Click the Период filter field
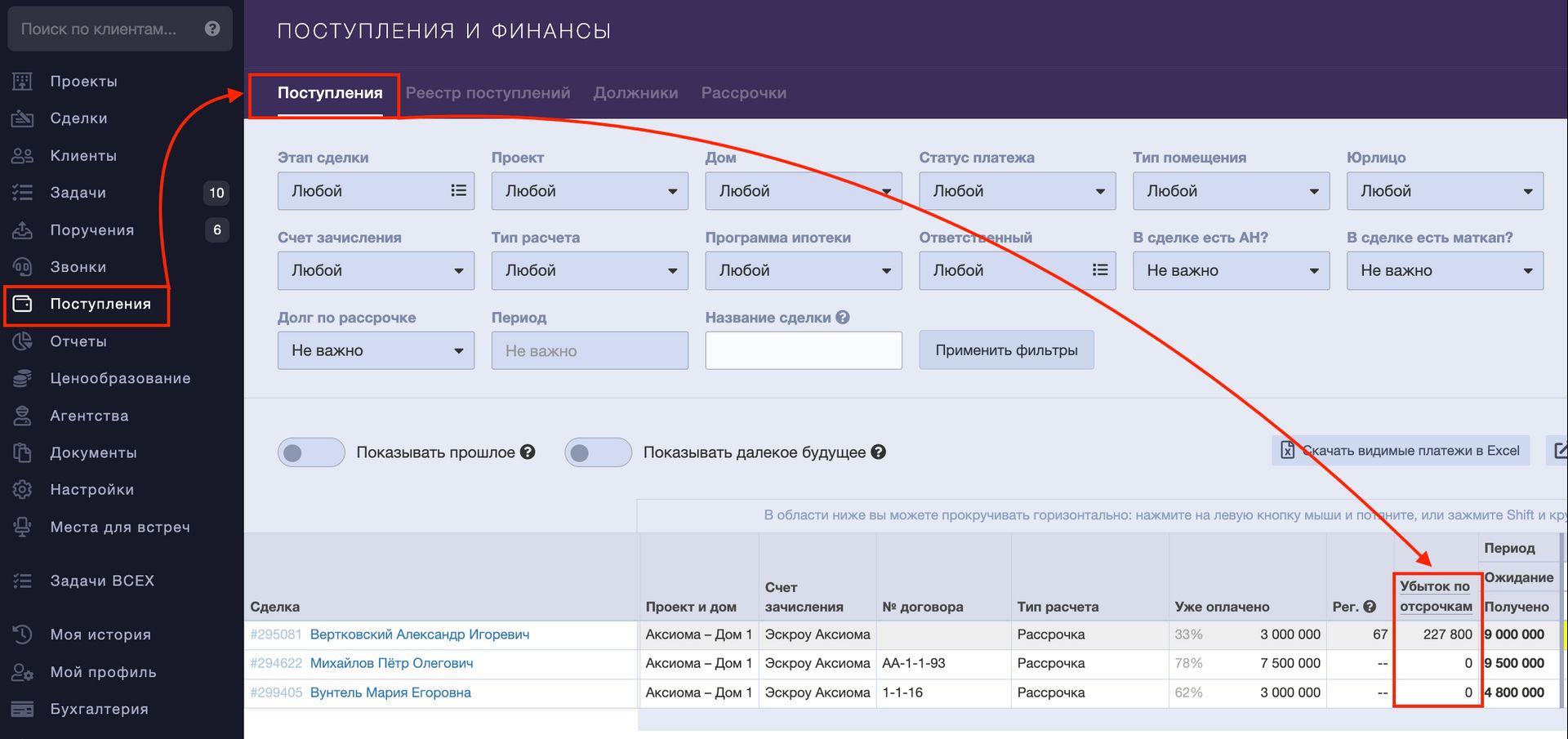 [x=590, y=350]
